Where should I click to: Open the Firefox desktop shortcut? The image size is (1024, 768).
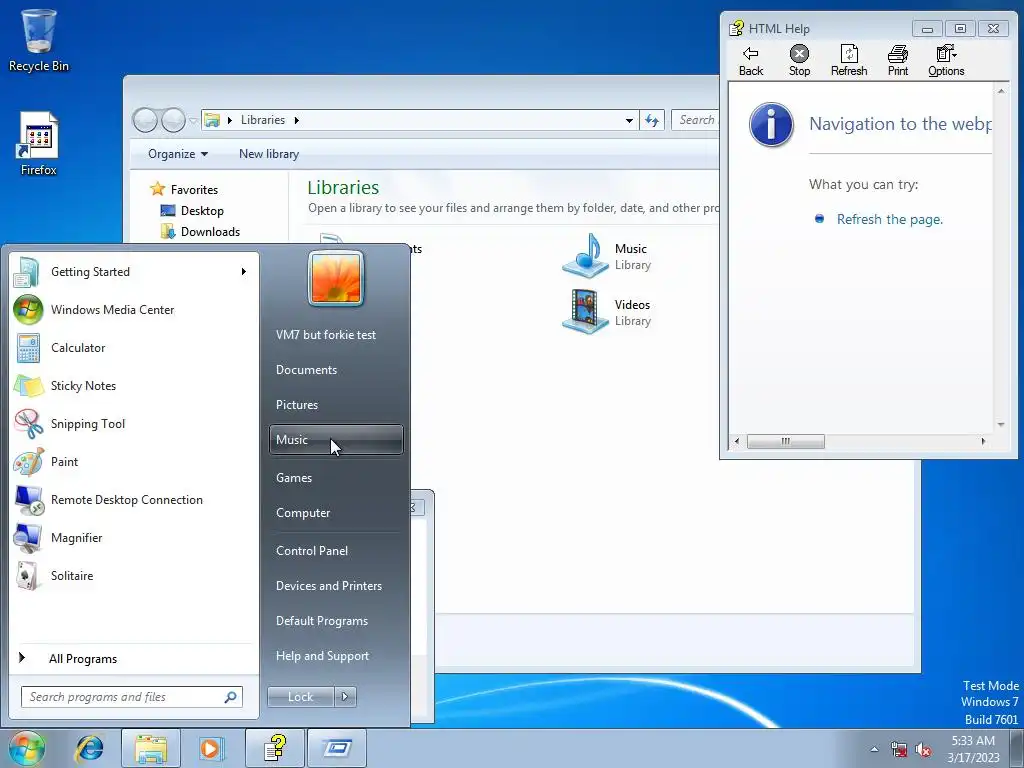point(39,144)
